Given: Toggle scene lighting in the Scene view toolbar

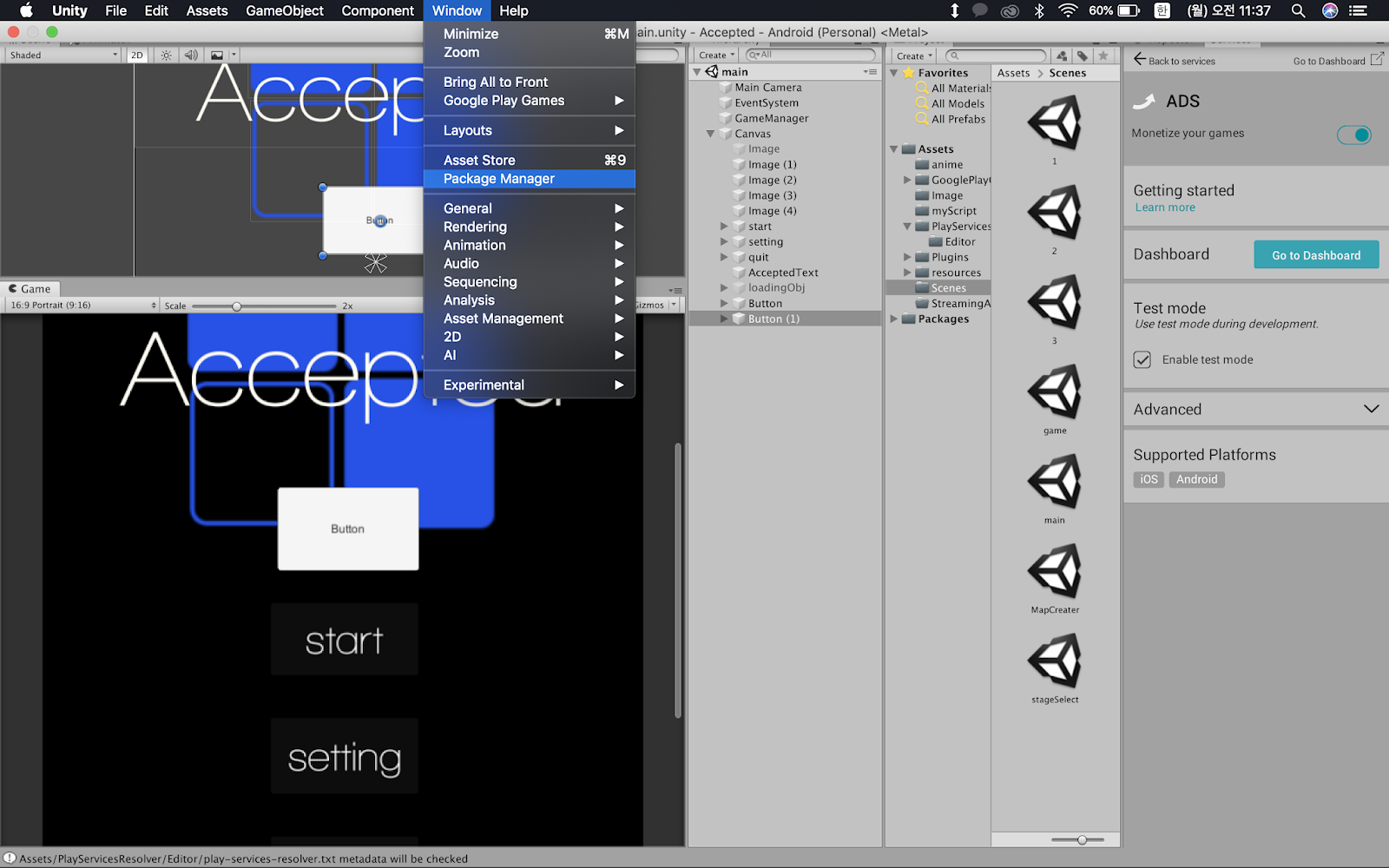Looking at the screenshot, I should [x=165, y=55].
